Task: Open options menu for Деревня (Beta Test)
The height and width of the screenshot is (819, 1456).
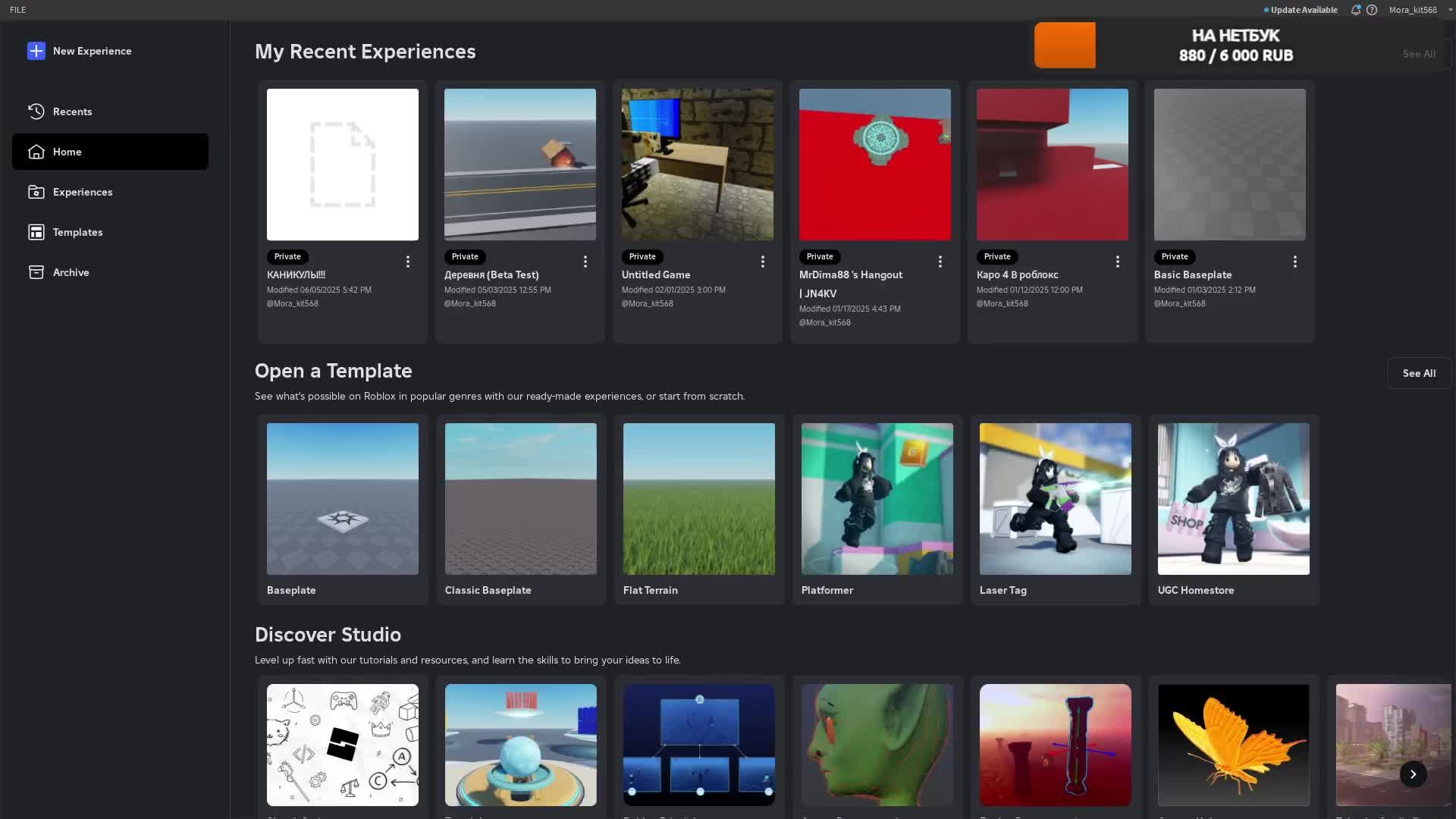Action: (585, 262)
